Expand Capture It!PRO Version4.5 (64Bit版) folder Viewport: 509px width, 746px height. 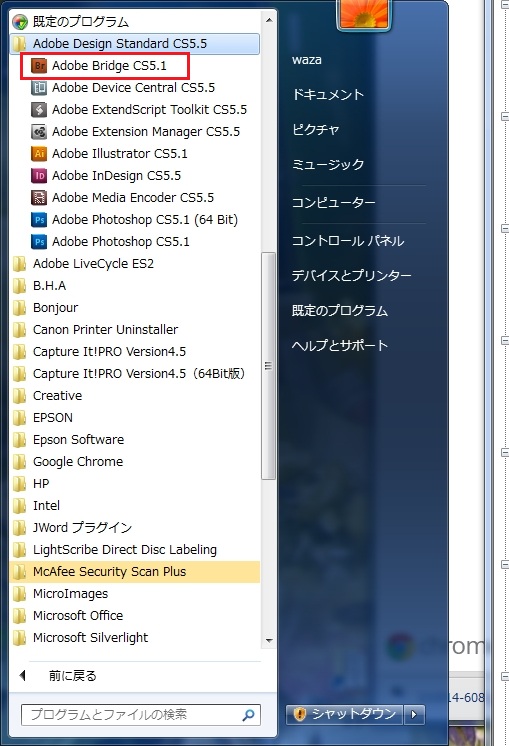(x=135, y=373)
